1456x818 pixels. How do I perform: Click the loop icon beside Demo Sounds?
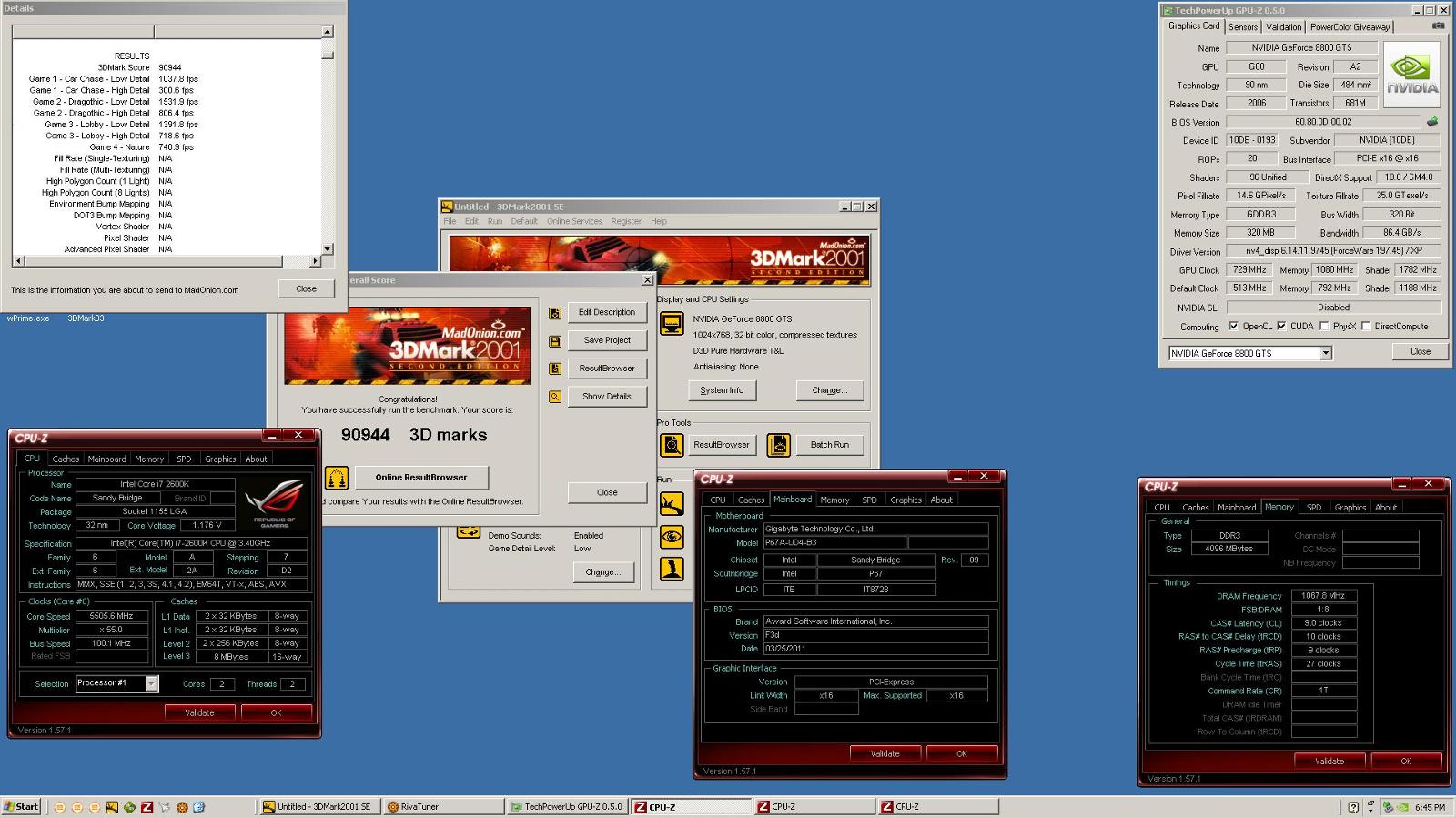(x=469, y=531)
